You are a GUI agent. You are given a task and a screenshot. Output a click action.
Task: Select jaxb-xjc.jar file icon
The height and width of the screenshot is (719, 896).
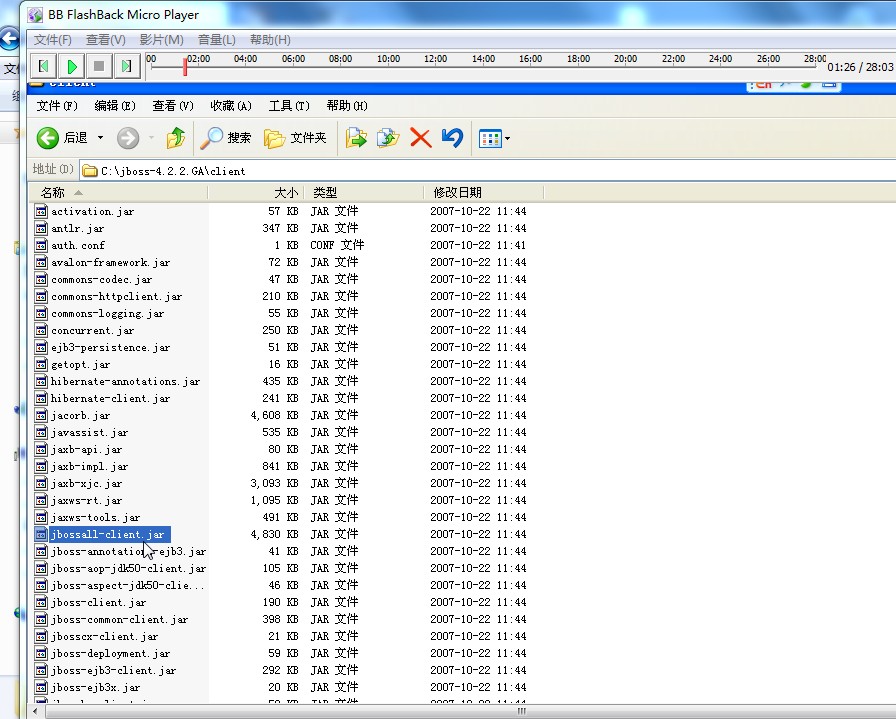click(x=41, y=484)
